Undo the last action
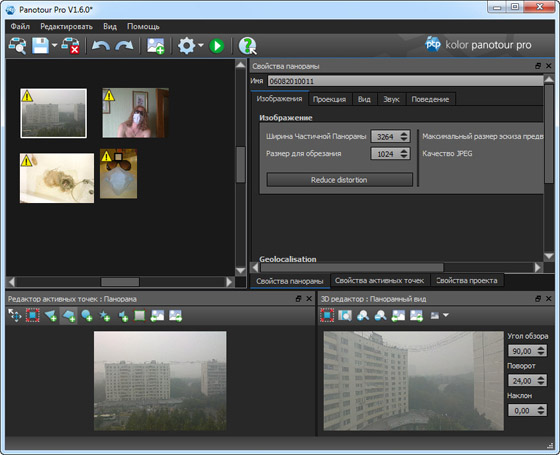Viewport: 560px width, 455px height. (x=101, y=46)
